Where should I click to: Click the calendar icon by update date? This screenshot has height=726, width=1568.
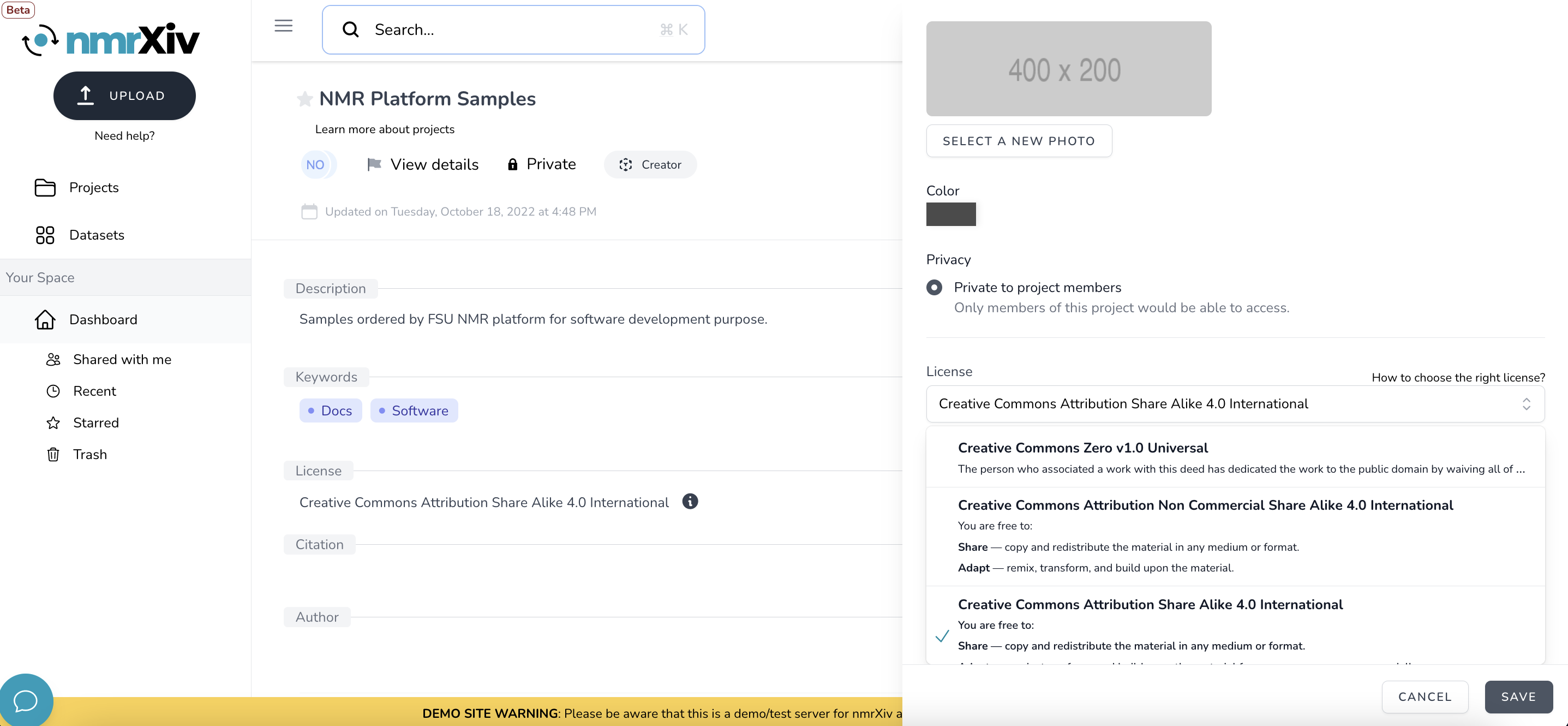pyautogui.click(x=309, y=211)
